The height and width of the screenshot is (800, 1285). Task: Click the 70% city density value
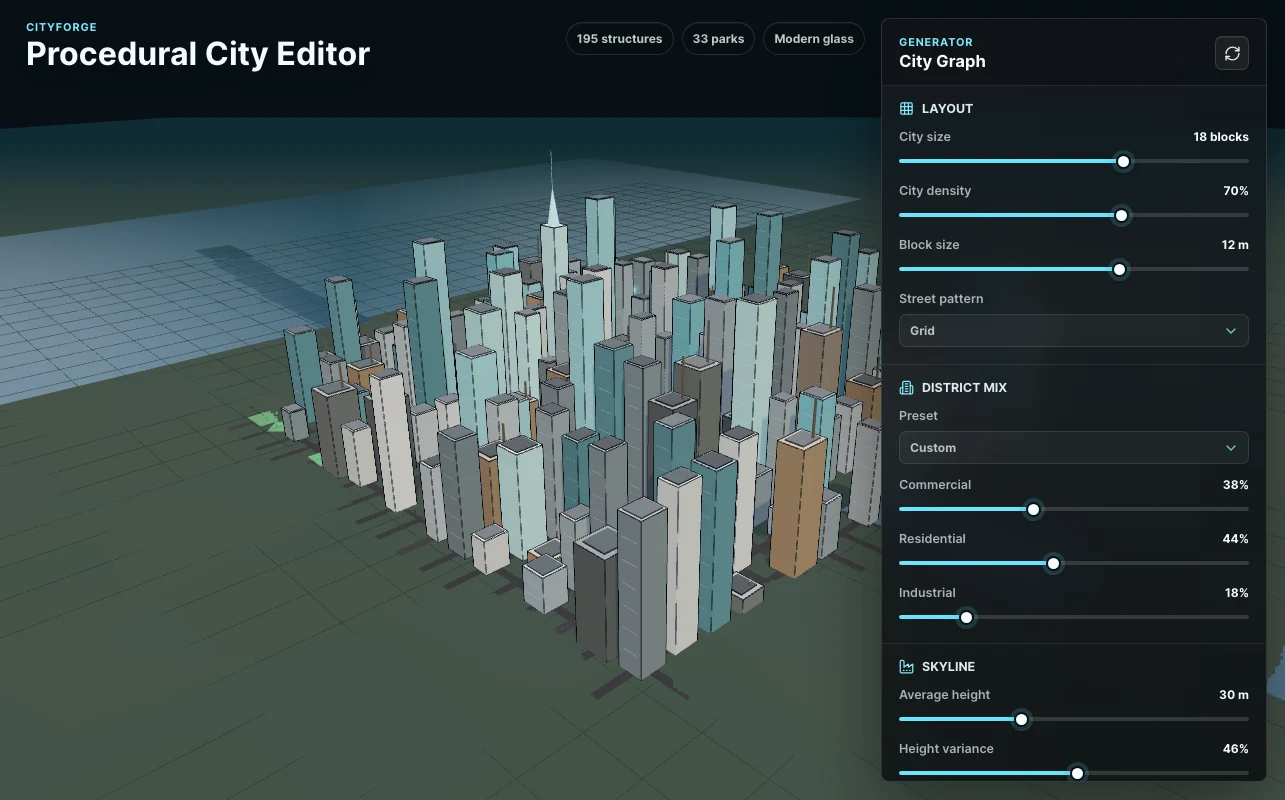pyautogui.click(x=1236, y=191)
